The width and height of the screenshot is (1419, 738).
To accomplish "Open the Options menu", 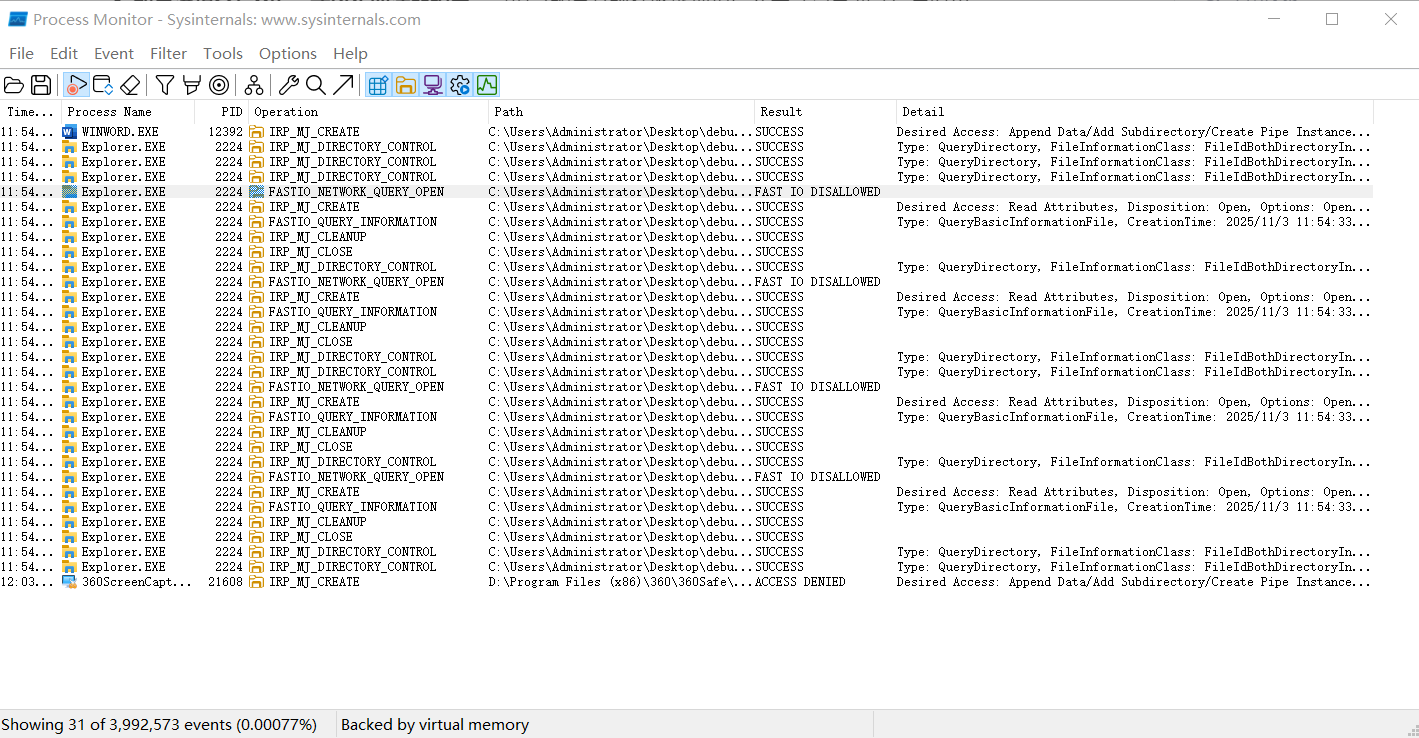I will [288, 53].
